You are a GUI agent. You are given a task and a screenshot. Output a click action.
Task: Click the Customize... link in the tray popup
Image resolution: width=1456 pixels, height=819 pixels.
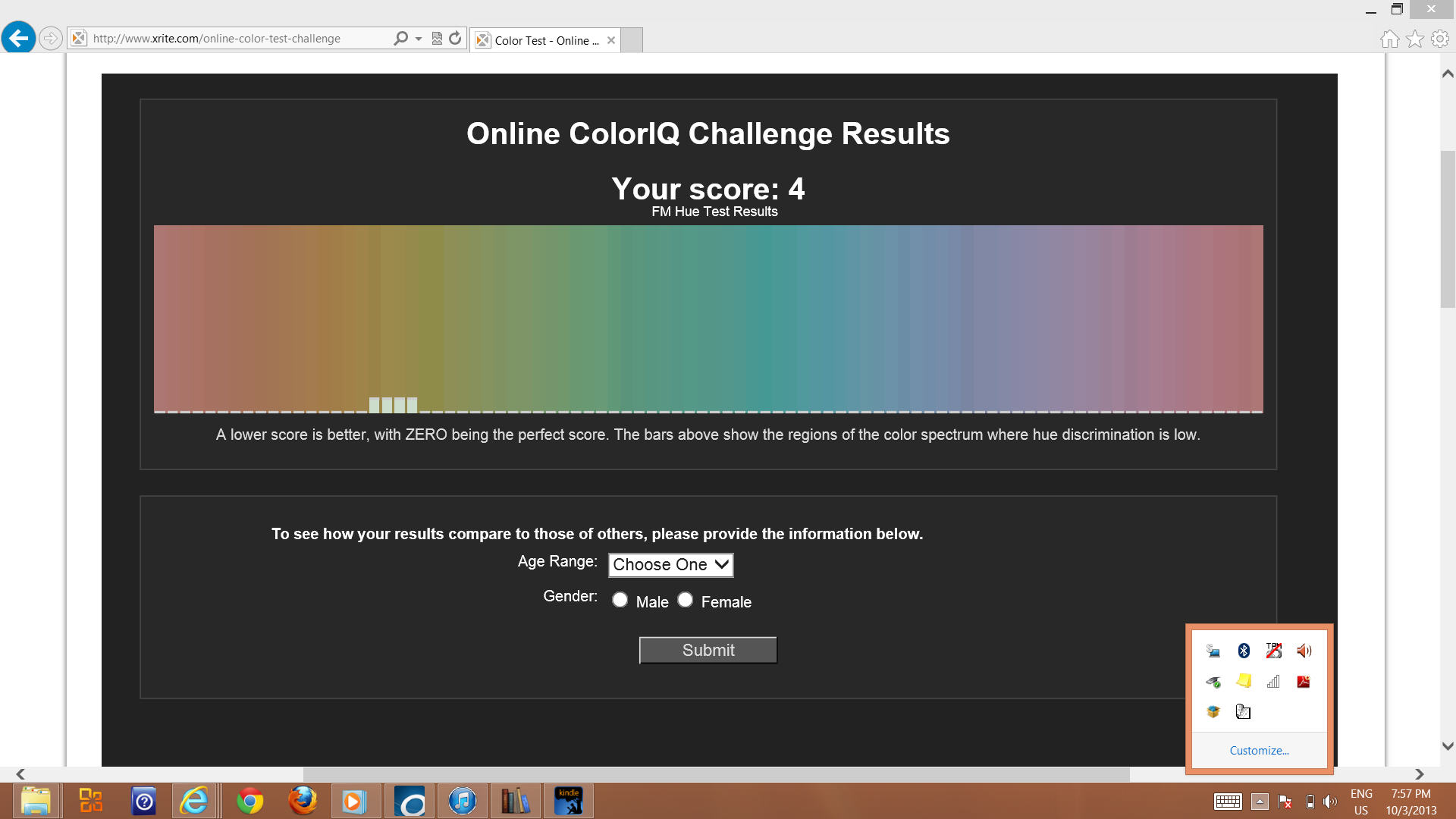[1259, 750]
